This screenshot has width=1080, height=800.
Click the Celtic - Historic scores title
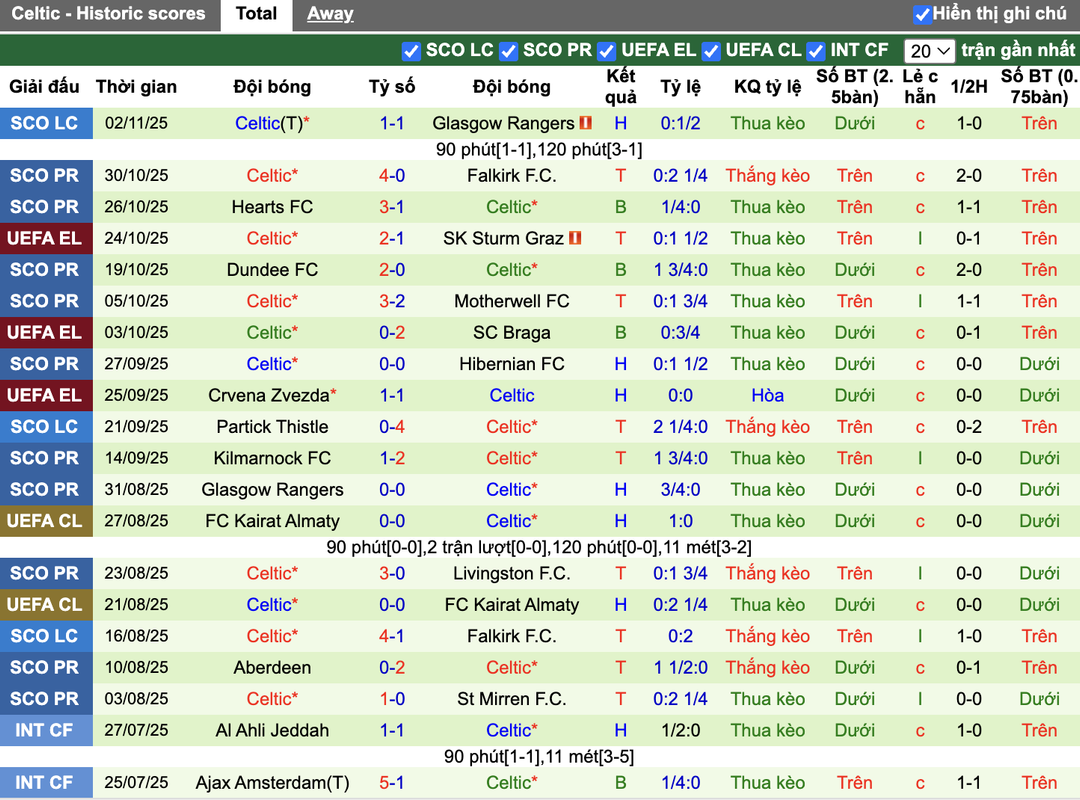click(x=108, y=14)
